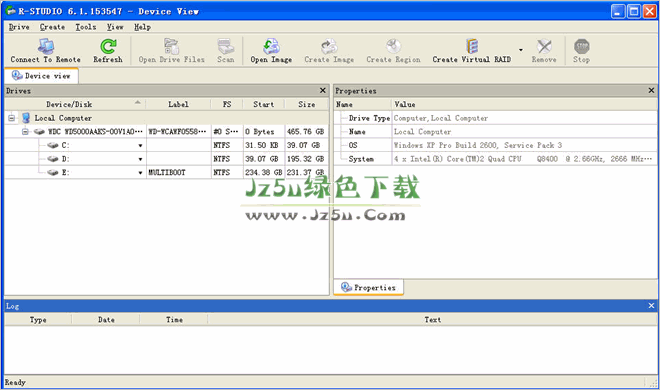Click the Local Computer name value
Screen dimensions: 660x390
pyautogui.click(x=422, y=132)
